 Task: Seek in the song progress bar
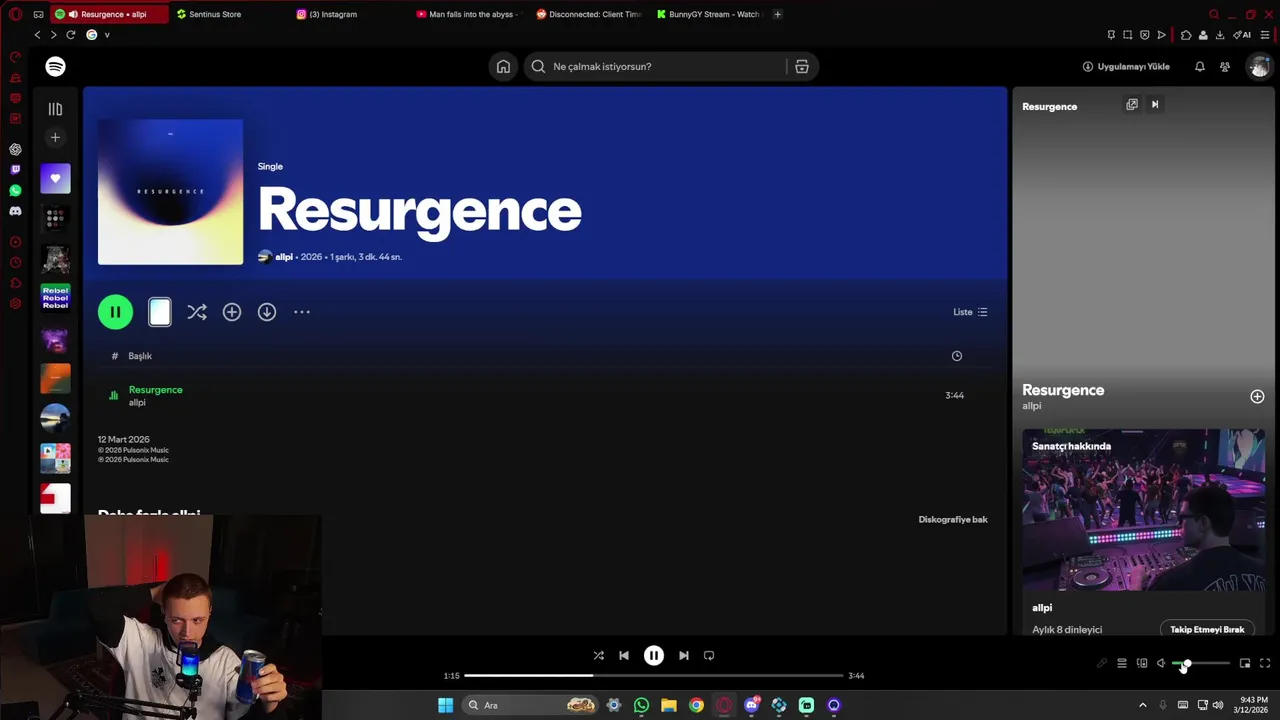point(653,676)
